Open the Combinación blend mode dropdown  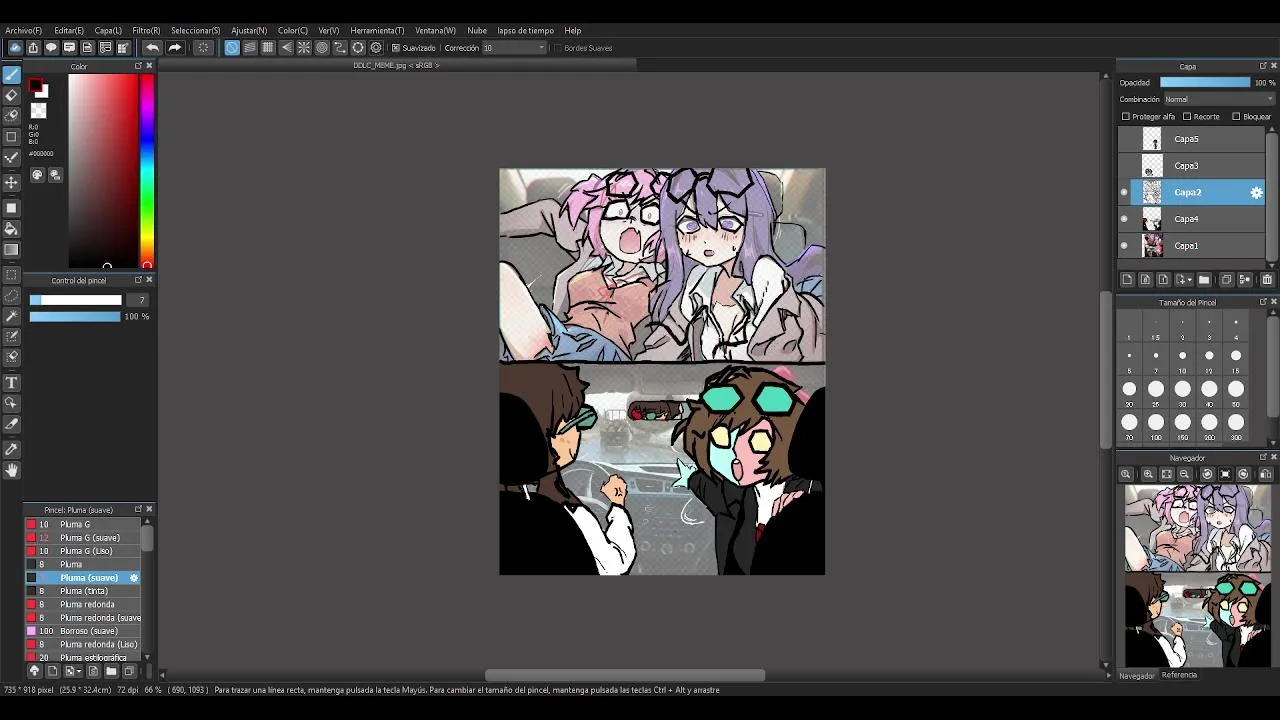(x=1219, y=99)
